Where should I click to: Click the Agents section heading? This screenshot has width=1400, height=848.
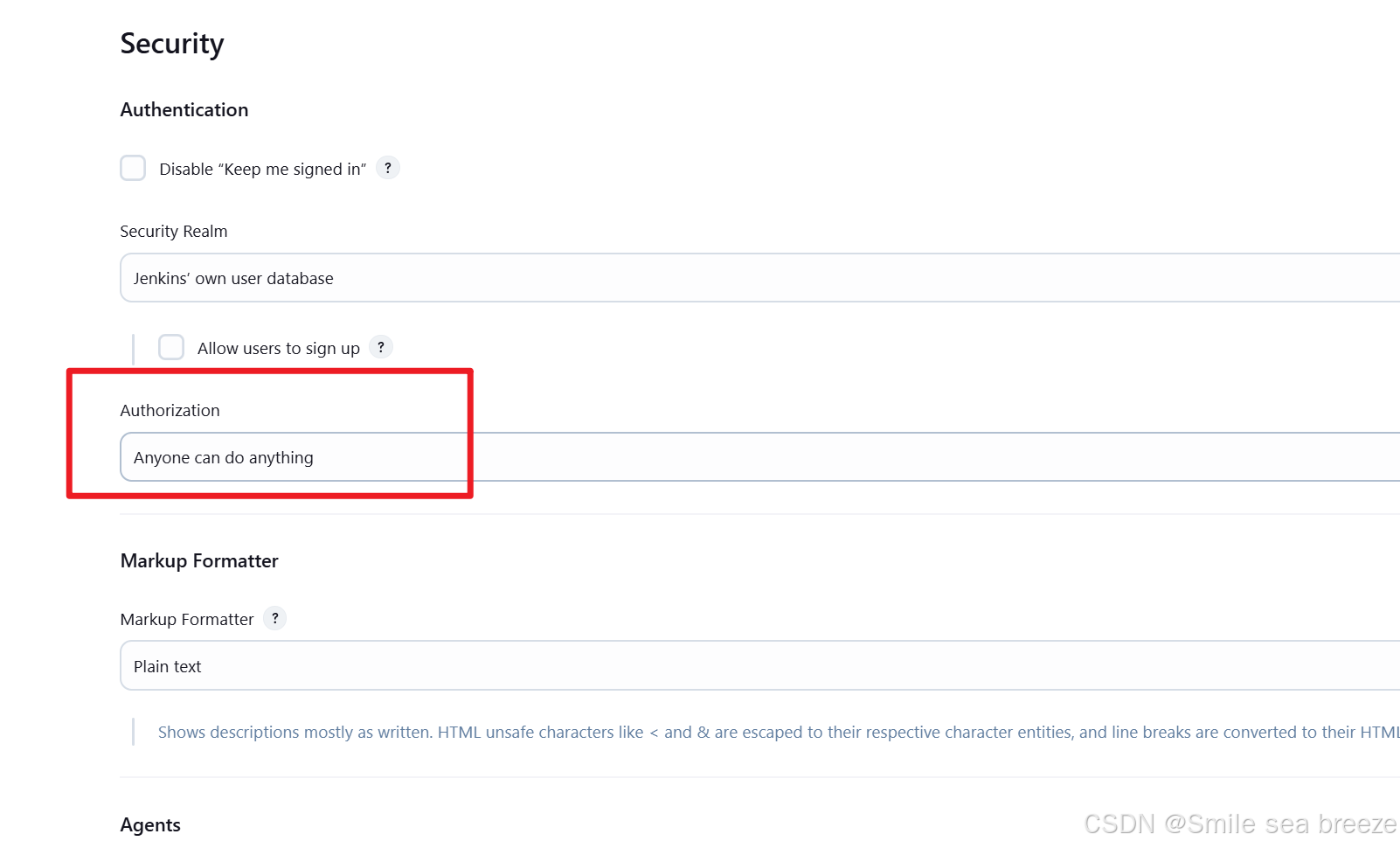(150, 824)
